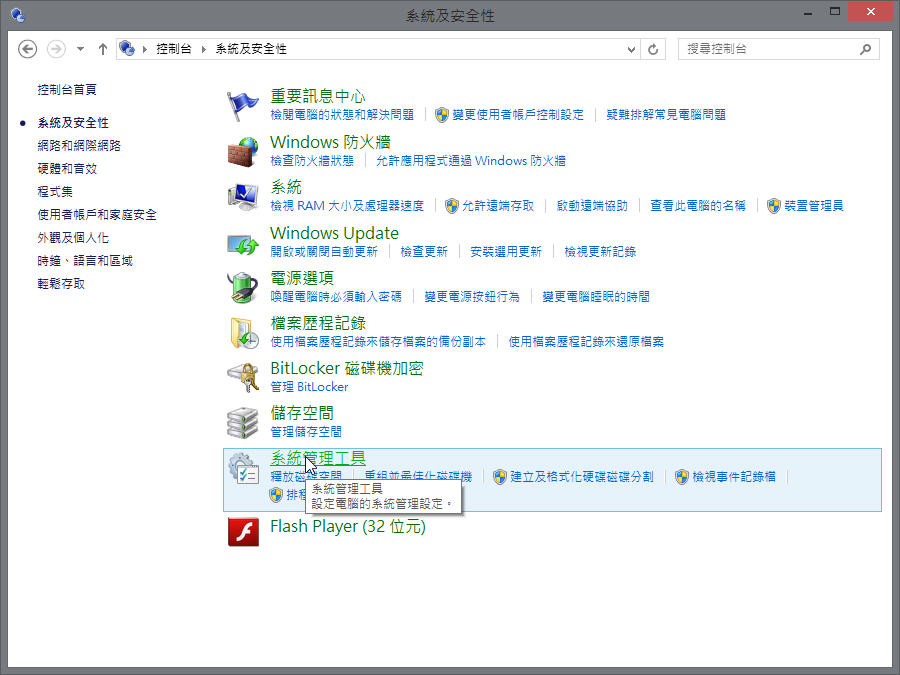Click 變更電源按鈕行為 link
Image resolution: width=900 pixels, height=675 pixels.
pyautogui.click(x=472, y=296)
